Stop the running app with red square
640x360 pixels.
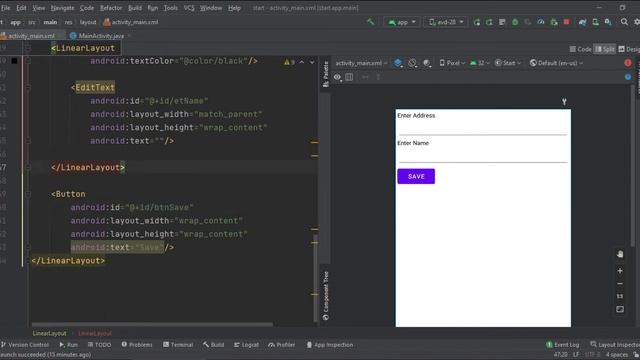coord(567,22)
